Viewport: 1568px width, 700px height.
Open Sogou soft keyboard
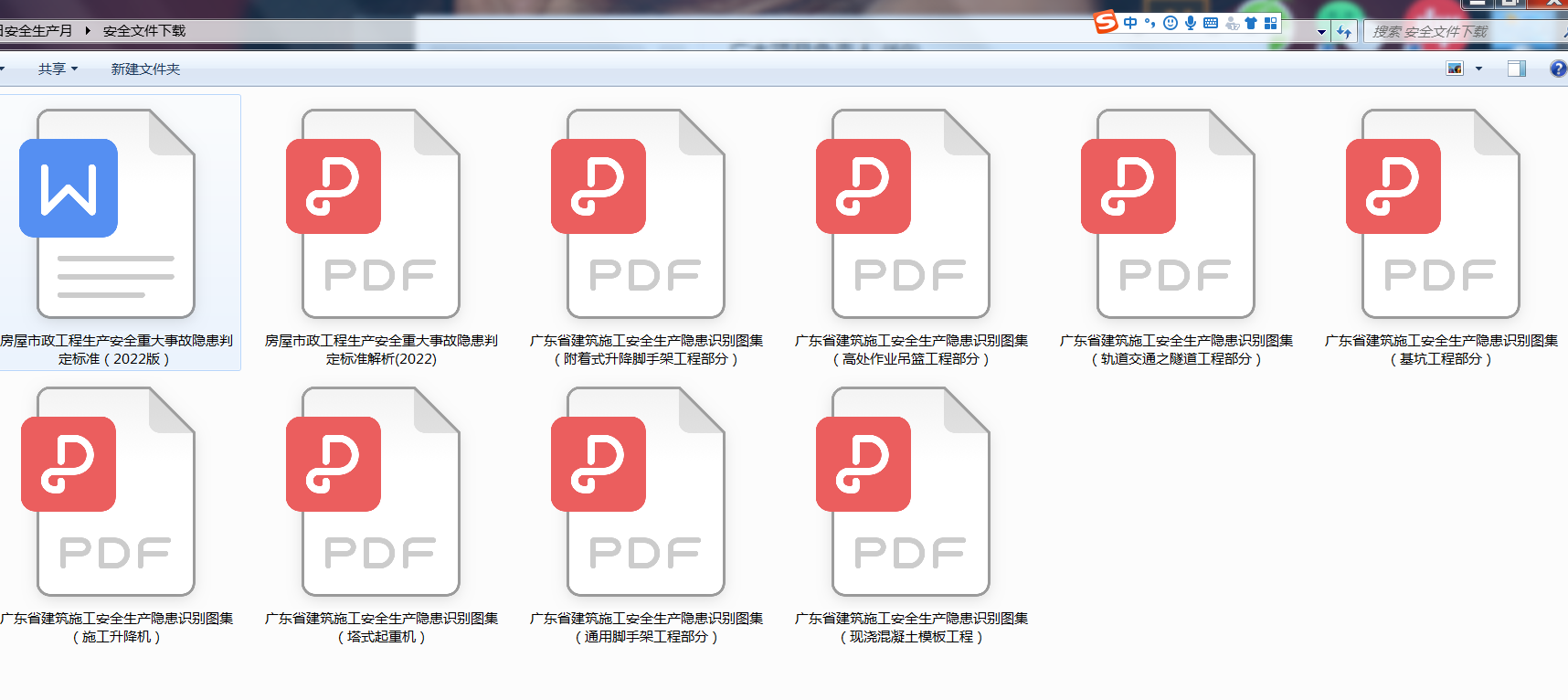point(1211,23)
